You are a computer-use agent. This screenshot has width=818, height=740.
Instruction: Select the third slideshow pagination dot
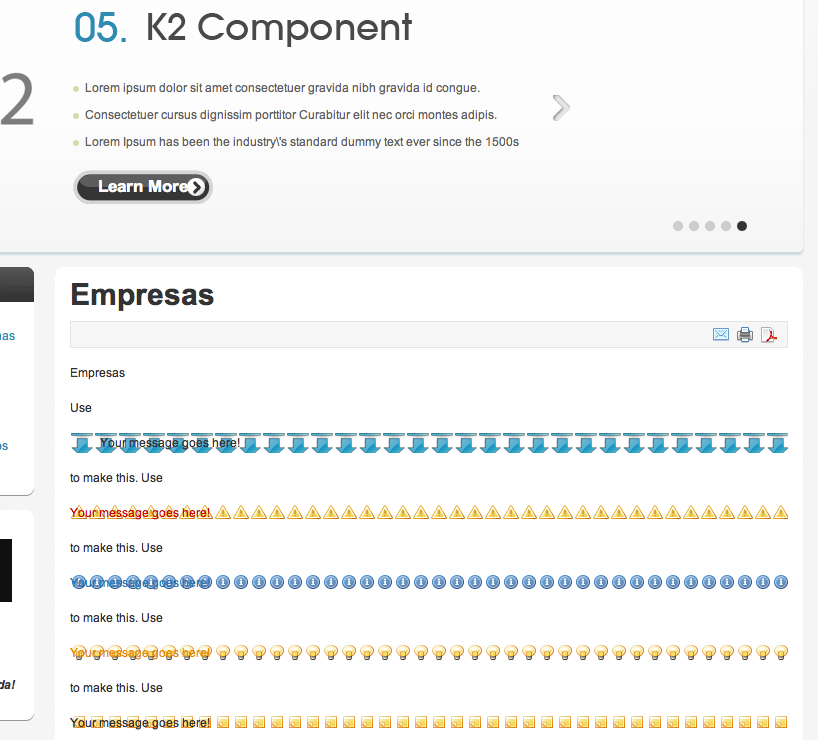coord(710,226)
